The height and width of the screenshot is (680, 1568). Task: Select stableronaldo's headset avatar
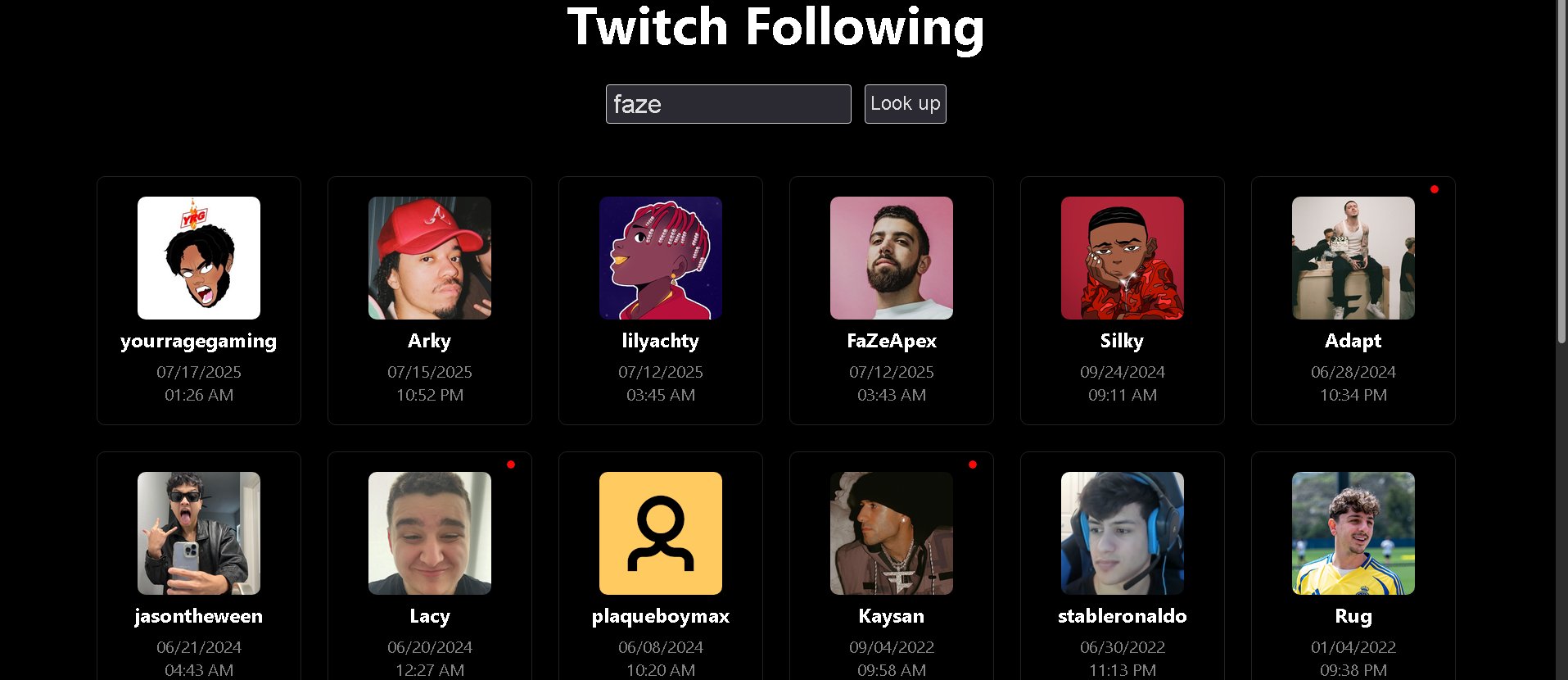(1123, 533)
